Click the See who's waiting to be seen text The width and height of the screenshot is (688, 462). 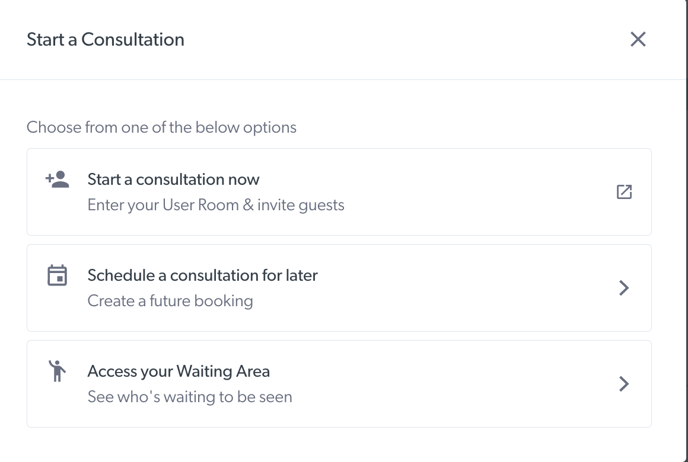pyautogui.click(x=190, y=397)
